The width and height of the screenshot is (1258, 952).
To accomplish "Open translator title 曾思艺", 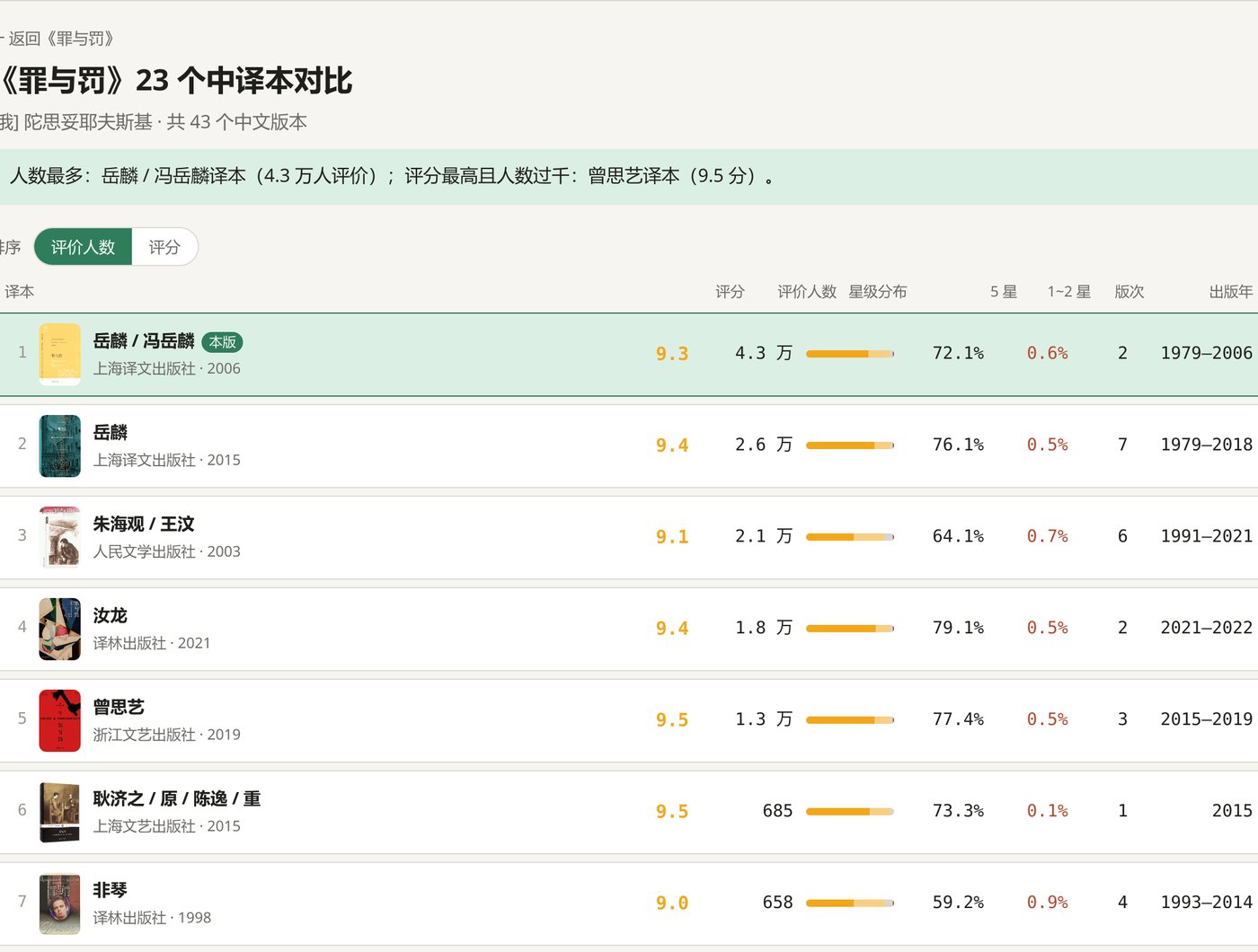I will point(119,708).
